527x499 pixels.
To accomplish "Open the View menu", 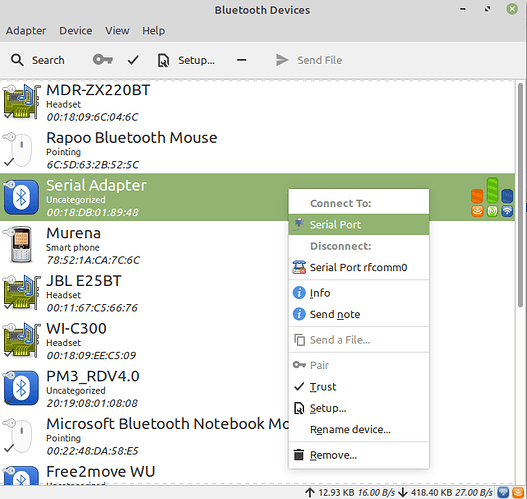I will pyautogui.click(x=117, y=31).
